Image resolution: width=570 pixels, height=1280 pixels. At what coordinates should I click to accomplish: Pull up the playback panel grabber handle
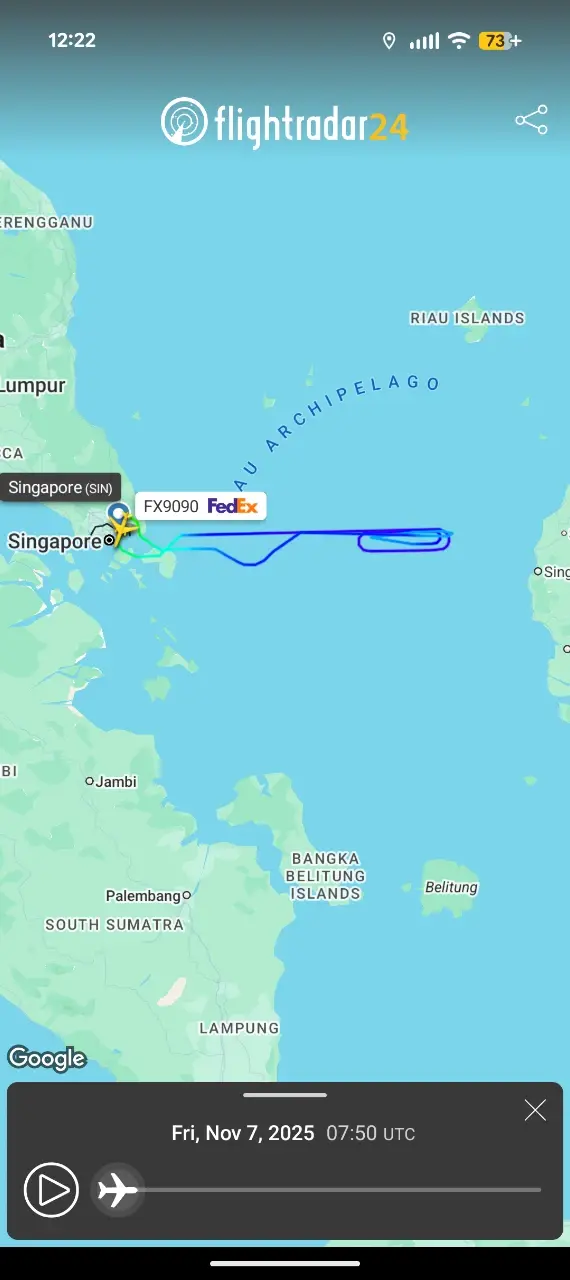tap(285, 1095)
